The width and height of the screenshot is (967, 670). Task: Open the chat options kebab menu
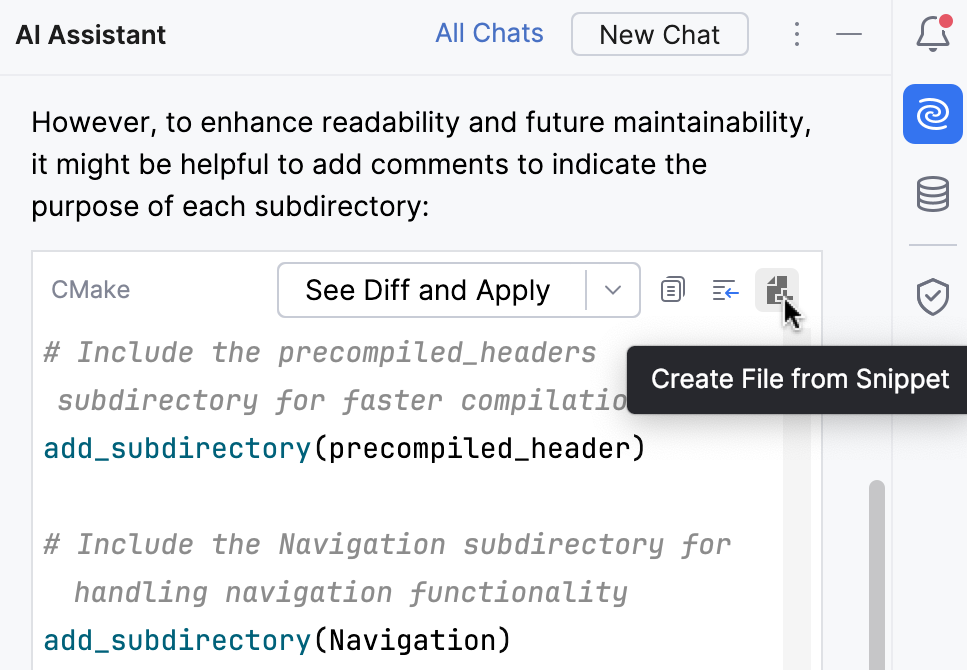(797, 33)
